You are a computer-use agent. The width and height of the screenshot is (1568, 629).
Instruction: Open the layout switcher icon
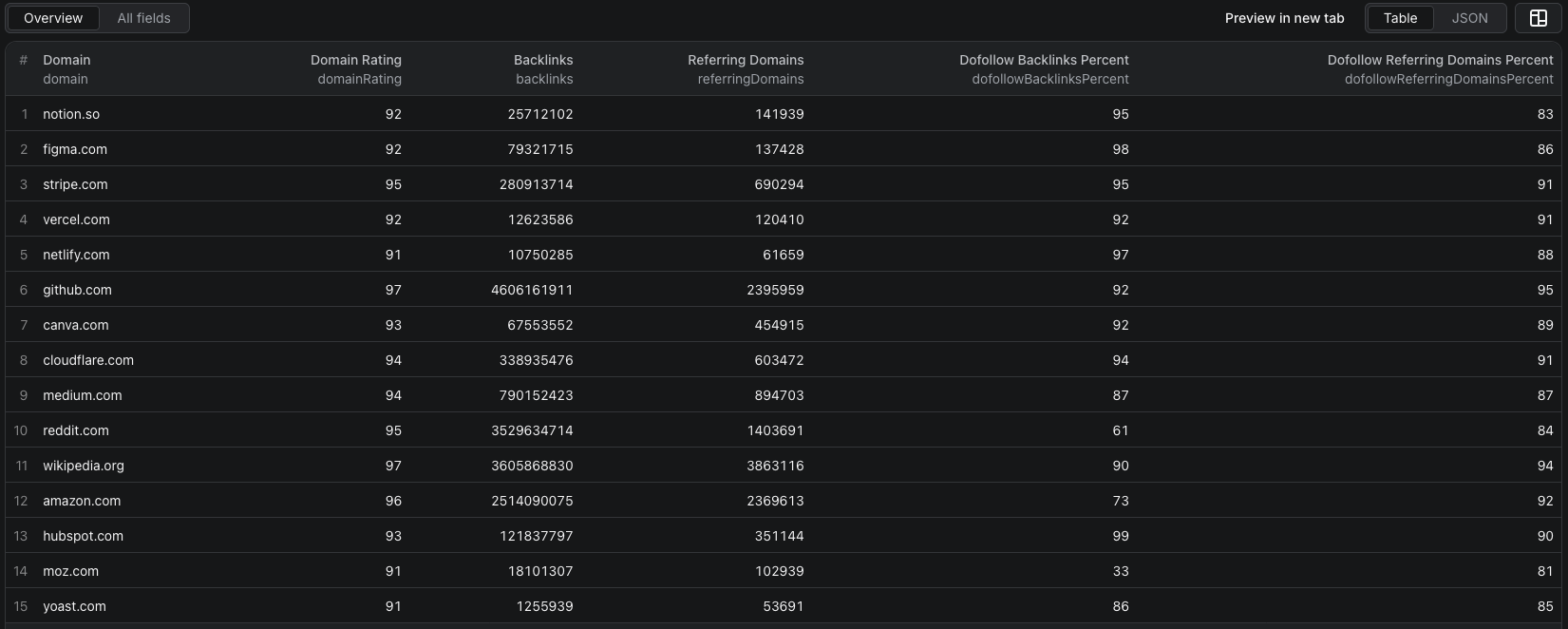1538,18
